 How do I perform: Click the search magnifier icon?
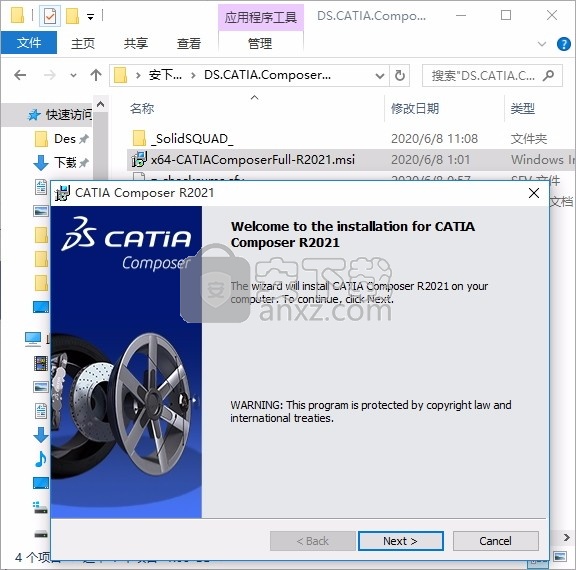pyautogui.click(x=549, y=76)
